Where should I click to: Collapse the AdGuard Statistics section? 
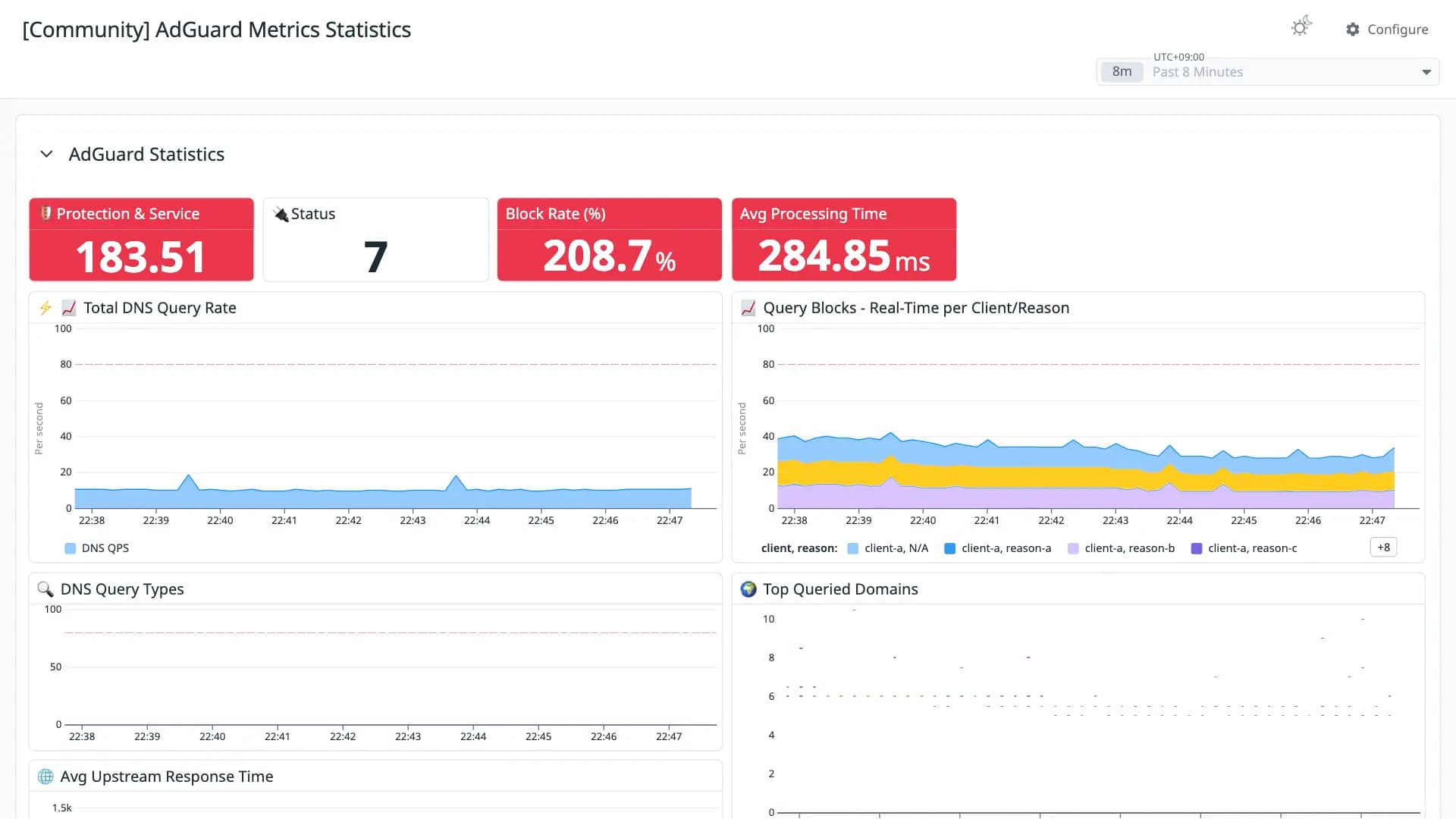click(46, 154)
